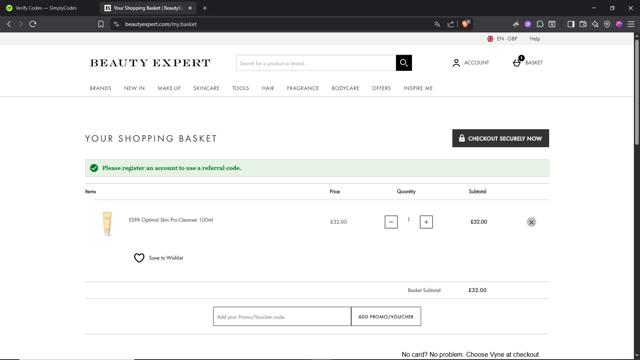Open the Make-Up menu
This screenshot has width=640, height=360.
click(x=169, y=88)
